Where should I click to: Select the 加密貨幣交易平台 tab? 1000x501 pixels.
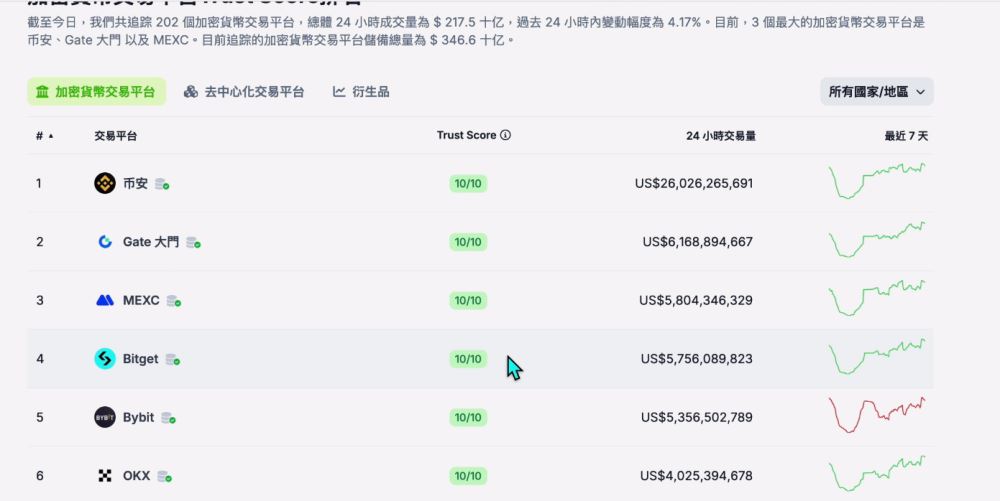[x=96, y=92]
